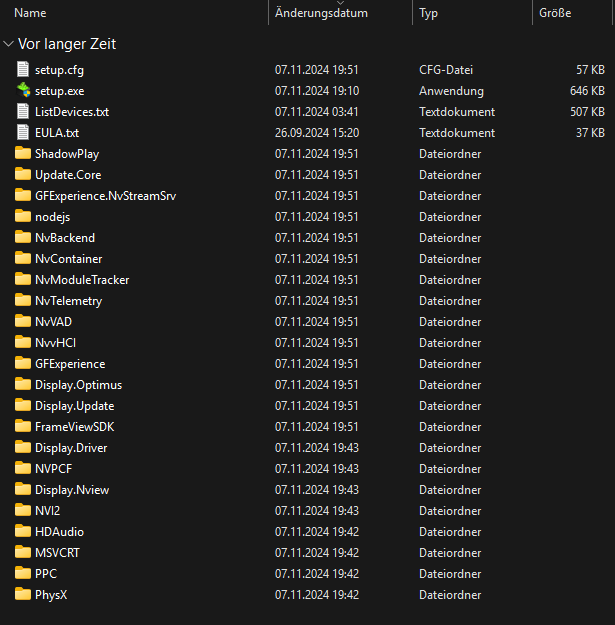Select the ShadowPlay folder icon

(23, 153)
